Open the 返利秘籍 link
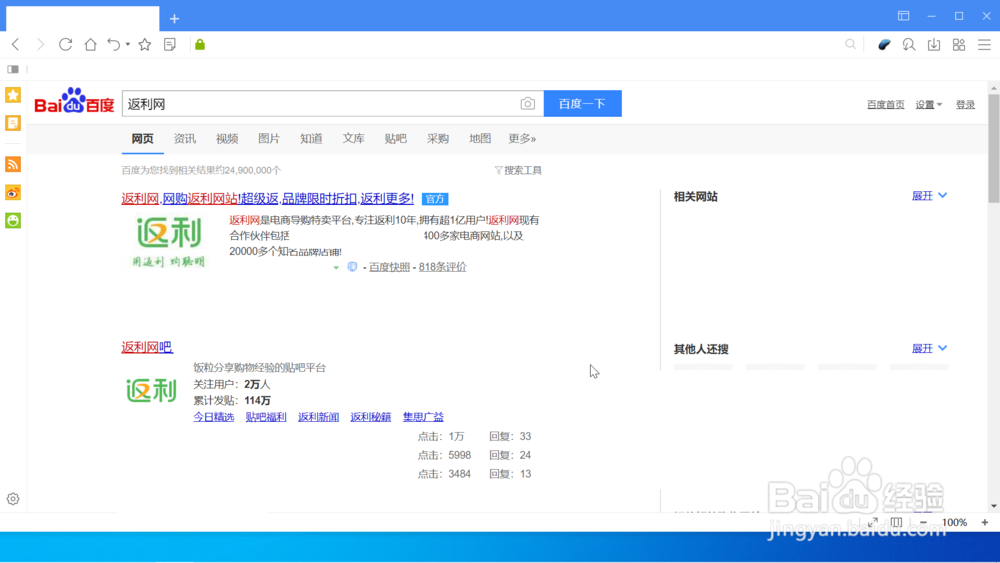Screen dimensions: 1000x563 371,417
